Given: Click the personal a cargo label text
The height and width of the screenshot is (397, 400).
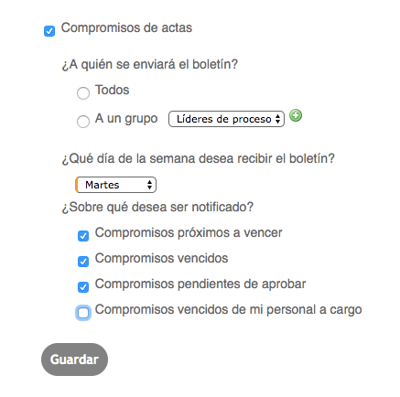Looking at the screenshot, I should 314,310.
